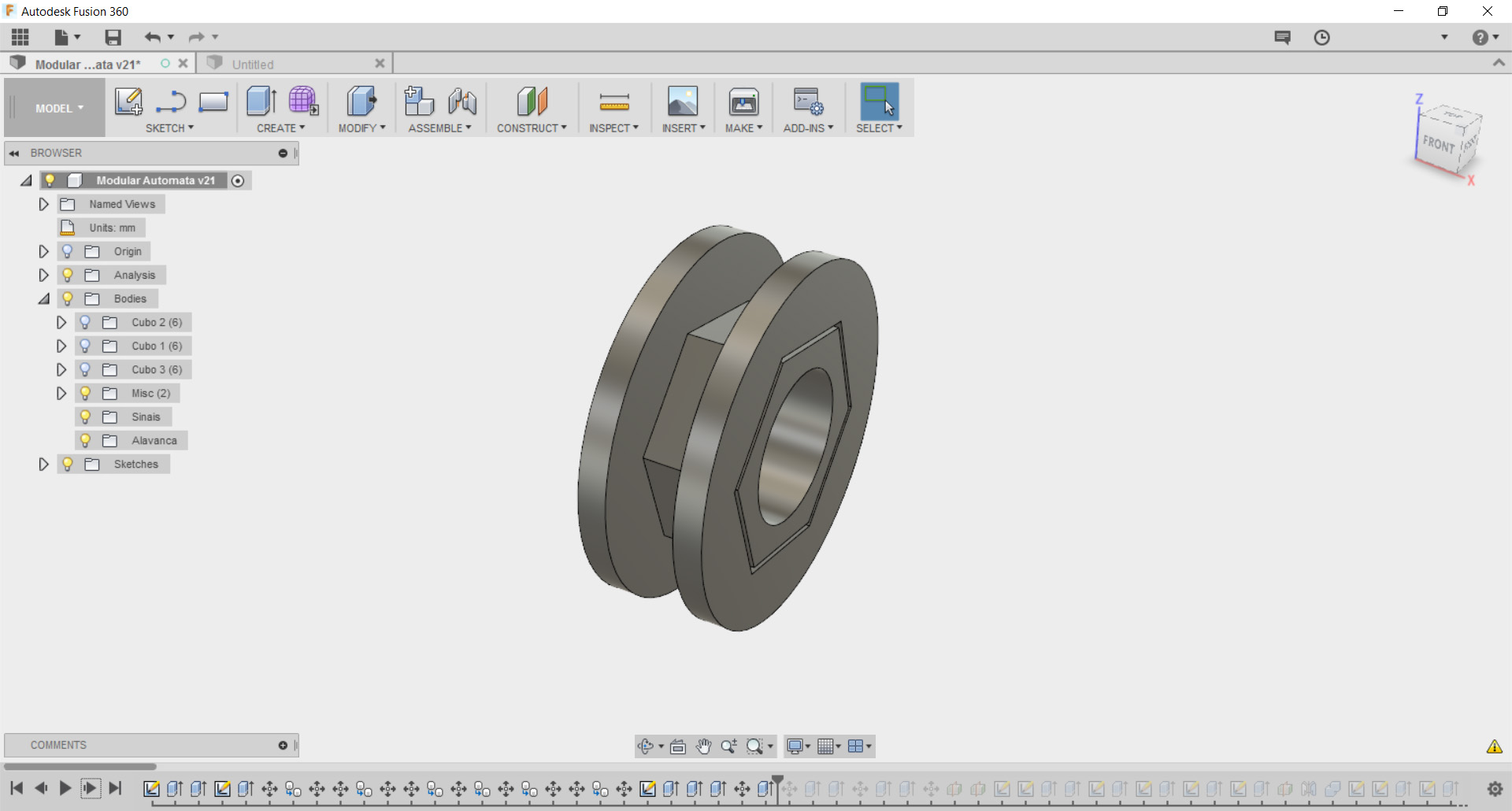Select the Line sketch tool
Image resolution: width=1512 pixels, height=811 pixels.
click(171, 102)
